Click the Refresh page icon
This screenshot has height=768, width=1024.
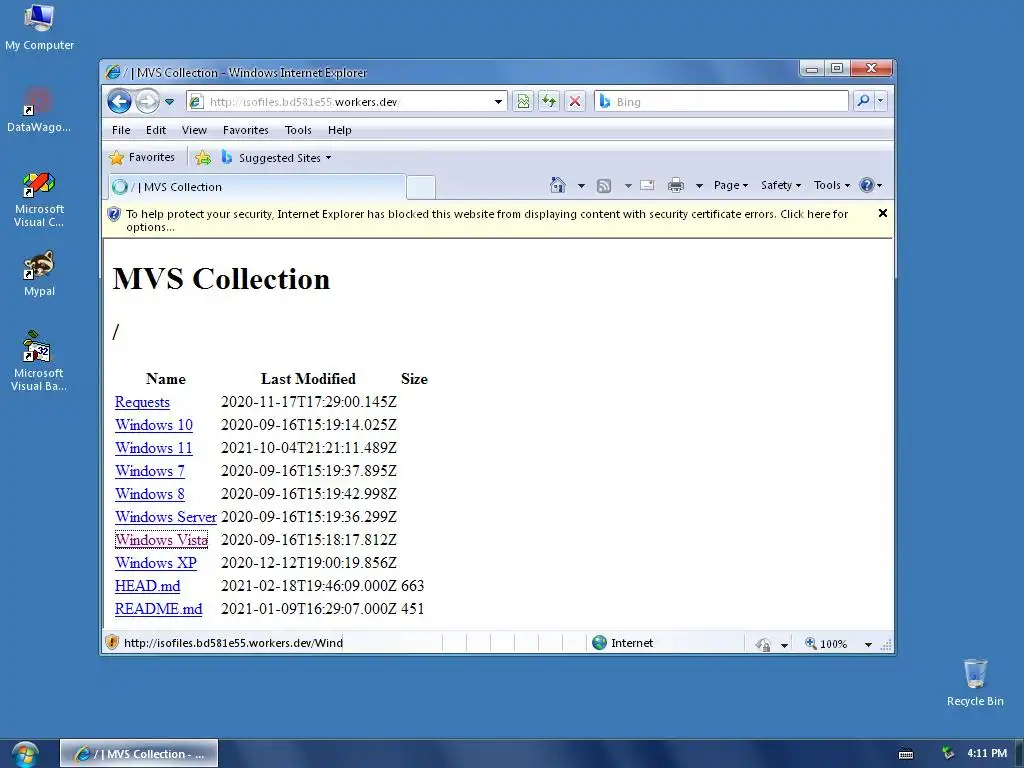tap(549, 101)
